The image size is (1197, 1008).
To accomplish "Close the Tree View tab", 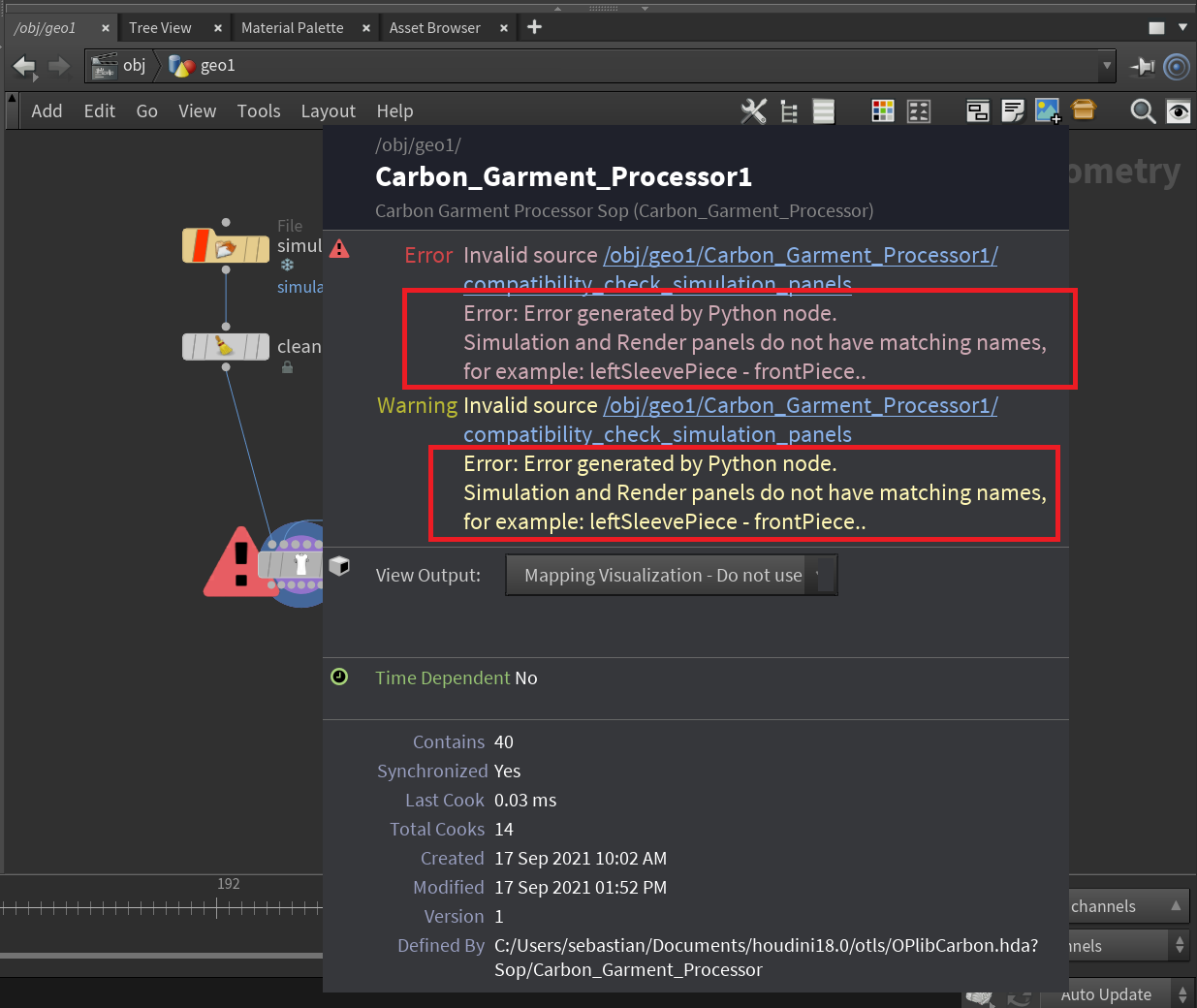I will [218, 28].
